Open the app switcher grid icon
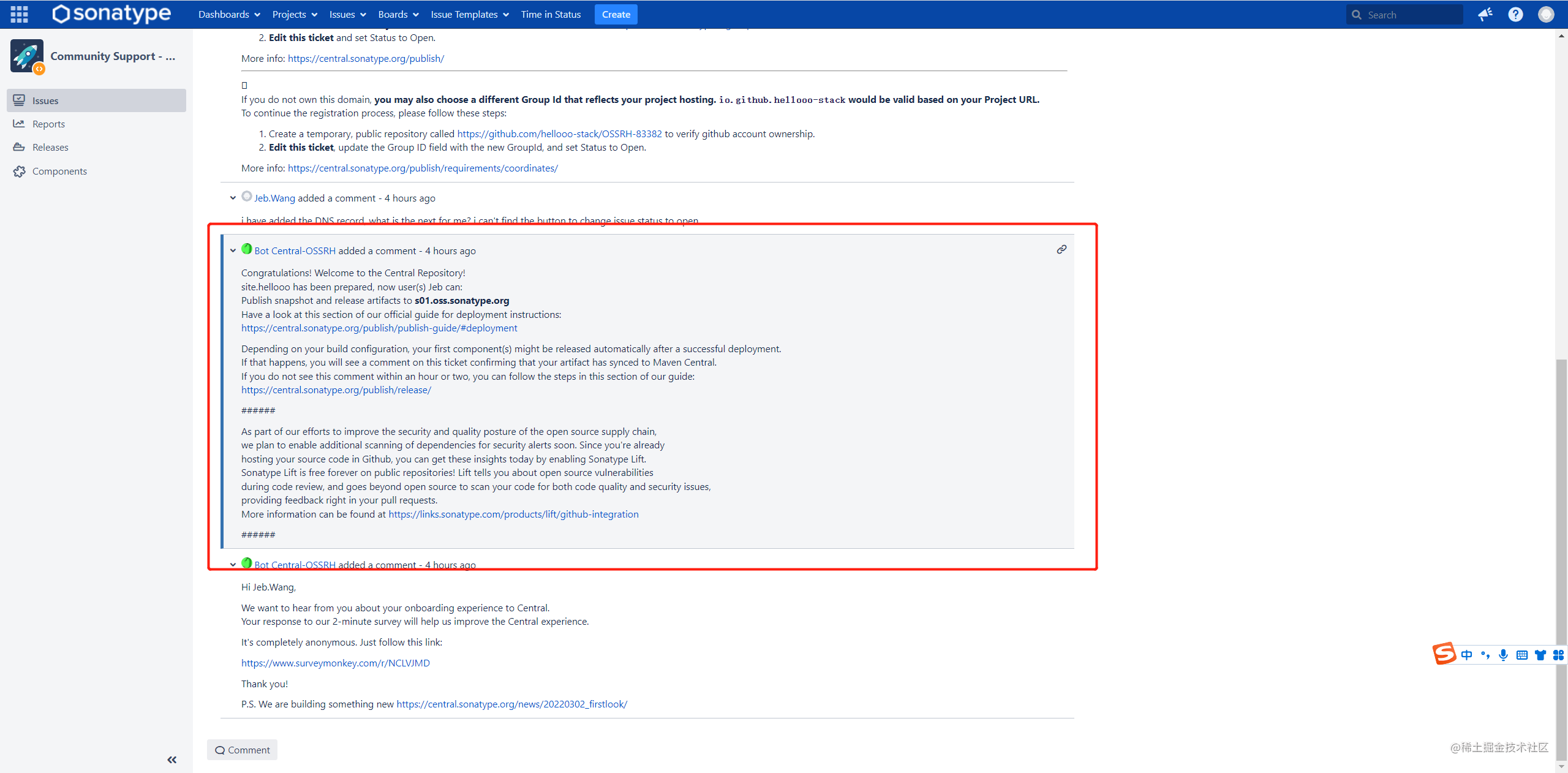The image size is (1568, 773). click(x=19, y=14)
